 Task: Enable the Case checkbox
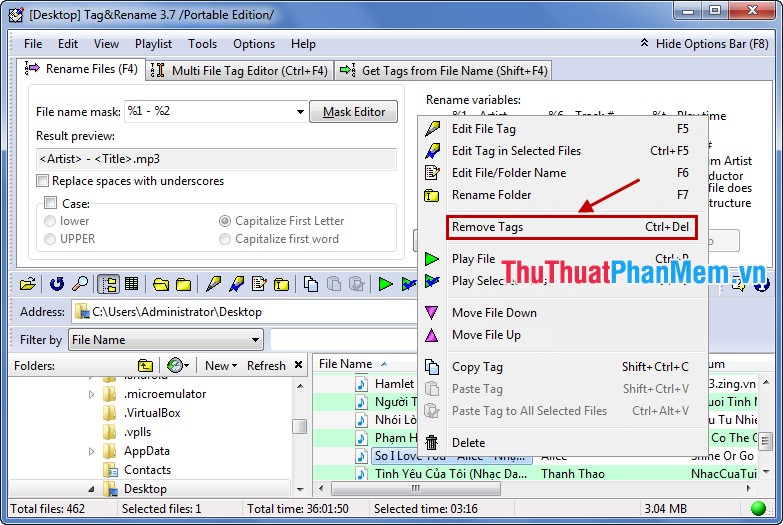(50, 203)
